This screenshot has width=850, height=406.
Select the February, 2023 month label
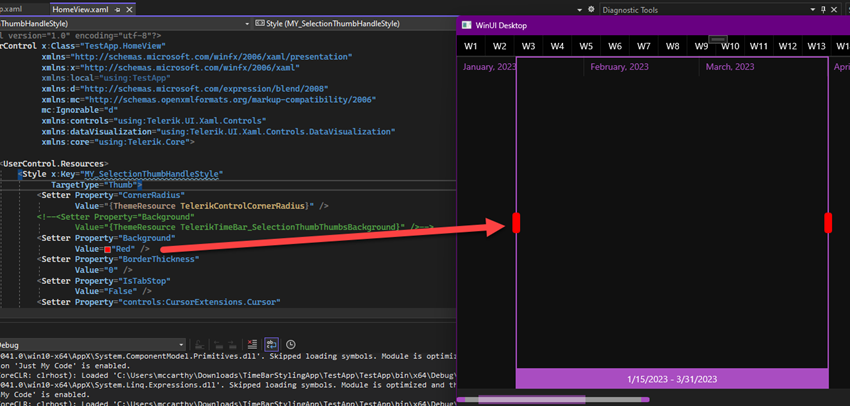[x=617, y=67]
